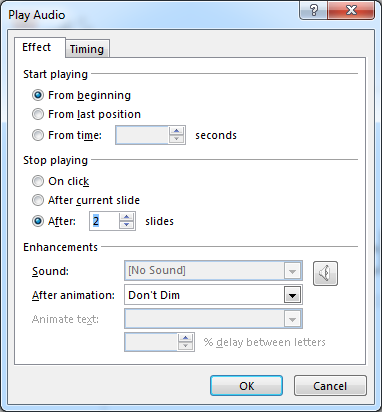Click the OK button
This screenshot has height=412, width=382.
coord(247,386)
